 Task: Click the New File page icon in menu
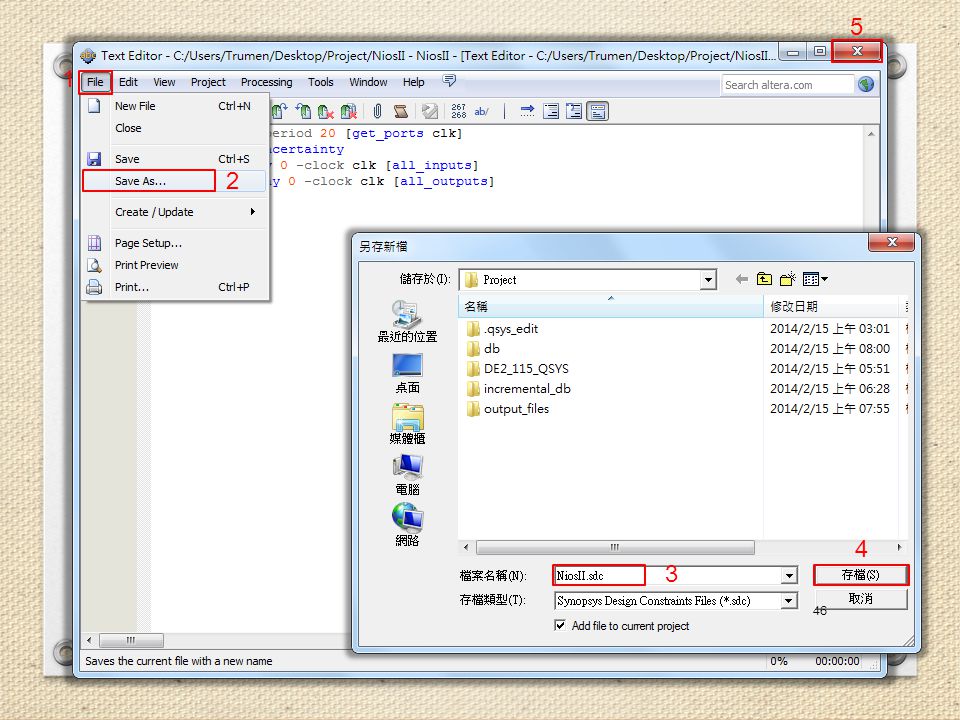pyautogui.click(x=94, y=105)
